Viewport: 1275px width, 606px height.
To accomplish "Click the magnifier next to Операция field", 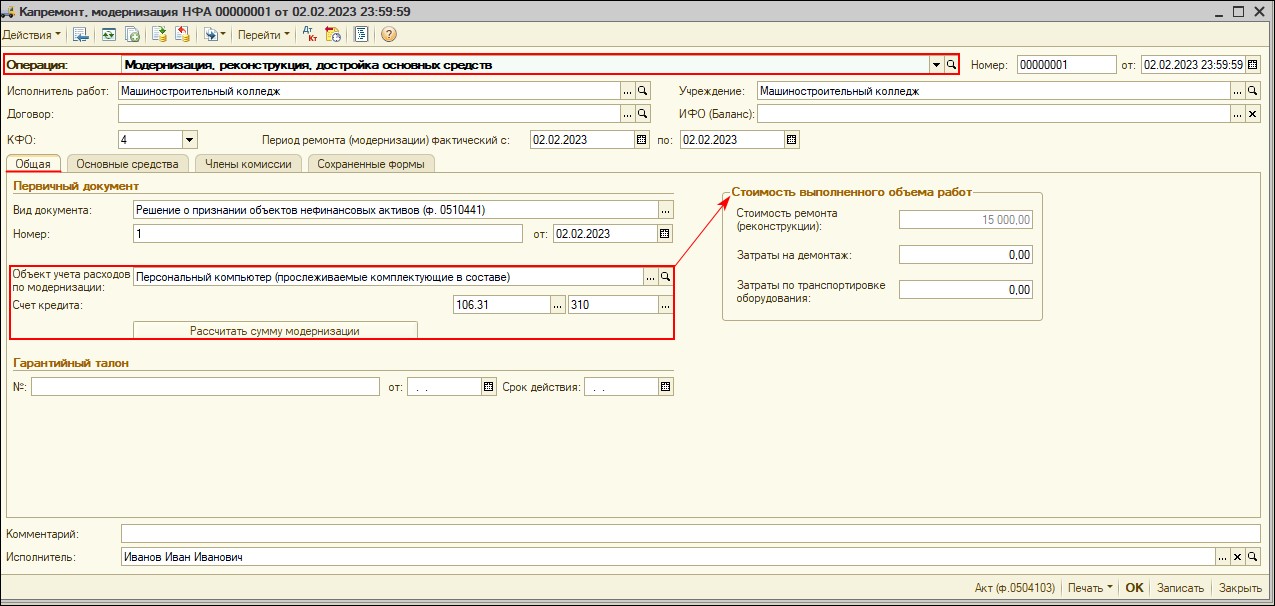I will (x=951, y=65).
